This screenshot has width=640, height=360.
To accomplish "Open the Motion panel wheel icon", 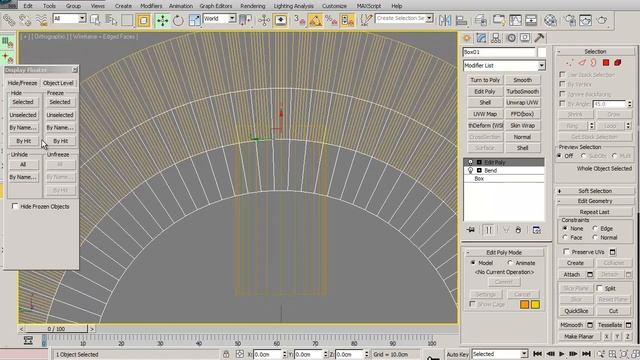I will click(x=511, y=38).
